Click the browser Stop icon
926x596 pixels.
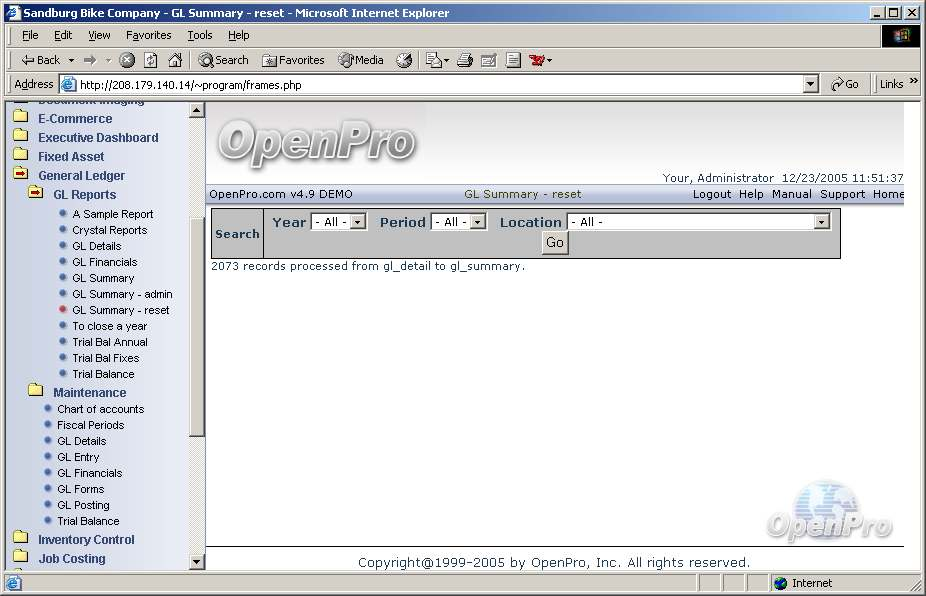(x=127, y=60)
